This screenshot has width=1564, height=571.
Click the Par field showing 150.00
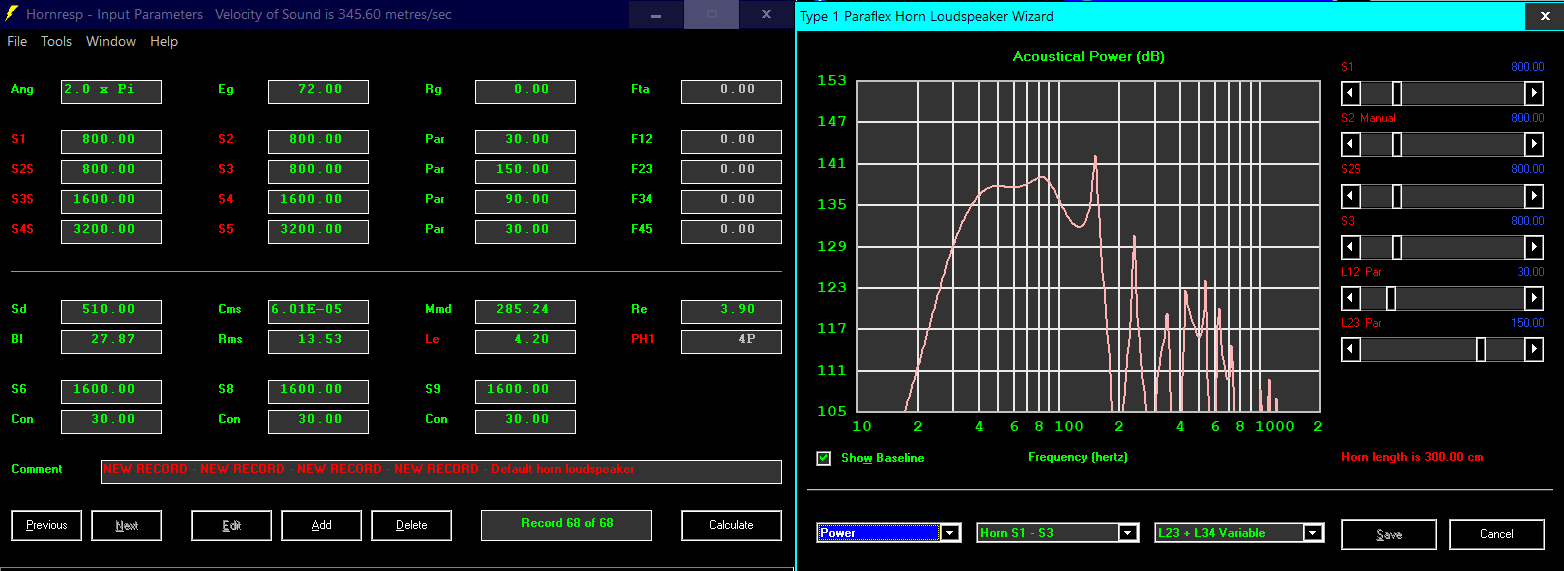(x=525, y=171)
